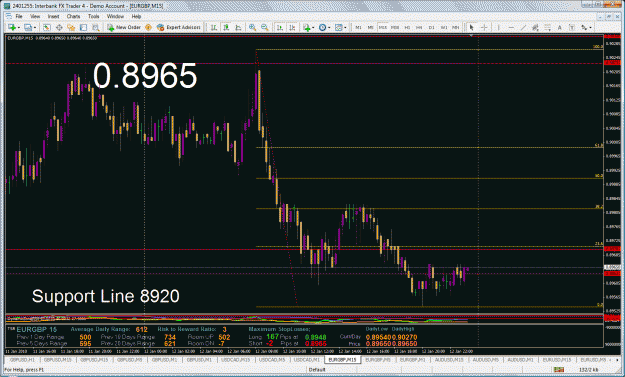The height and width of the screenshot is (377, 625).
Task: Toggle the Expert Advisors button
Action: tap(179, 27)
